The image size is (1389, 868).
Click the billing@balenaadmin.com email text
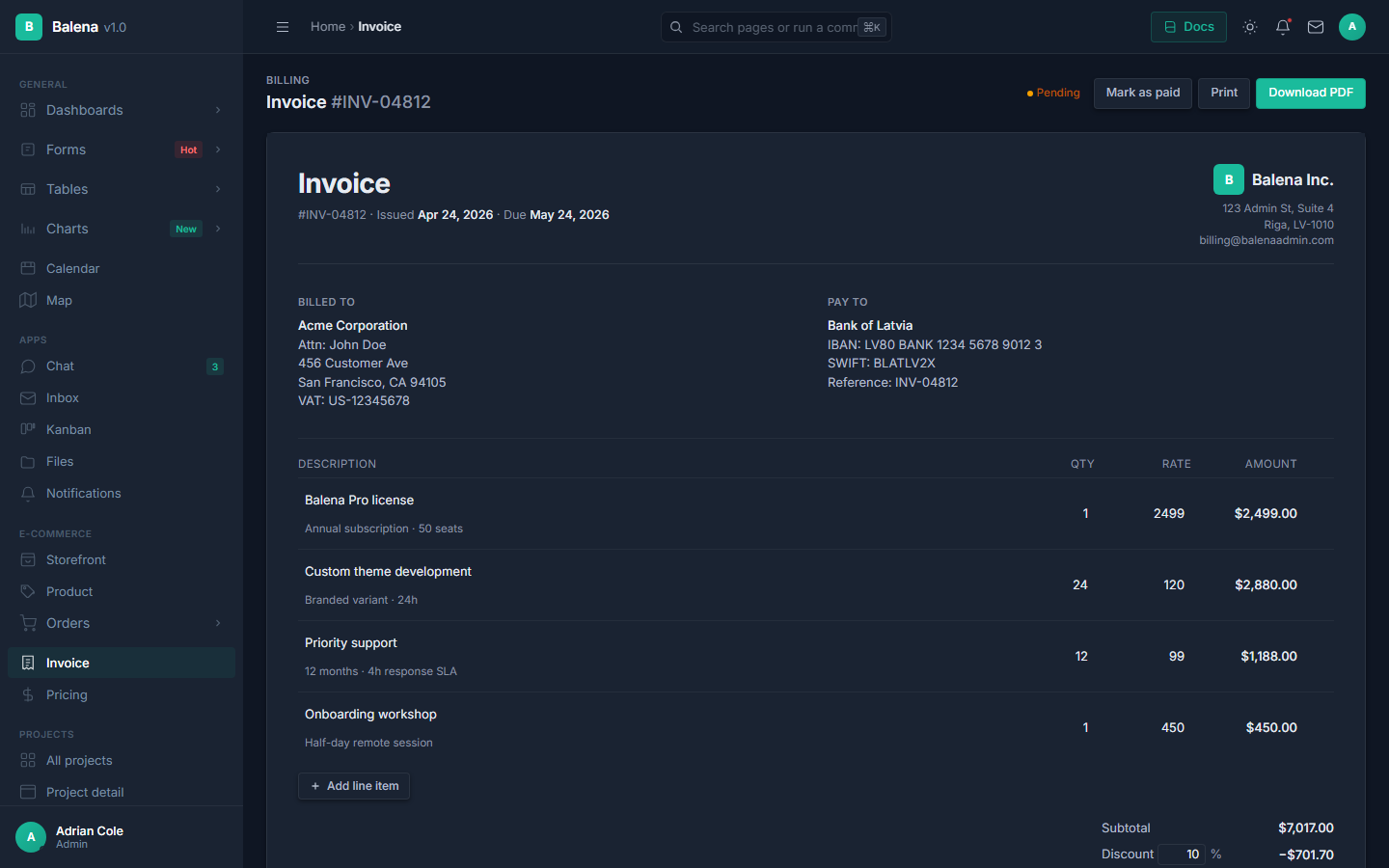pos(1266,240)
